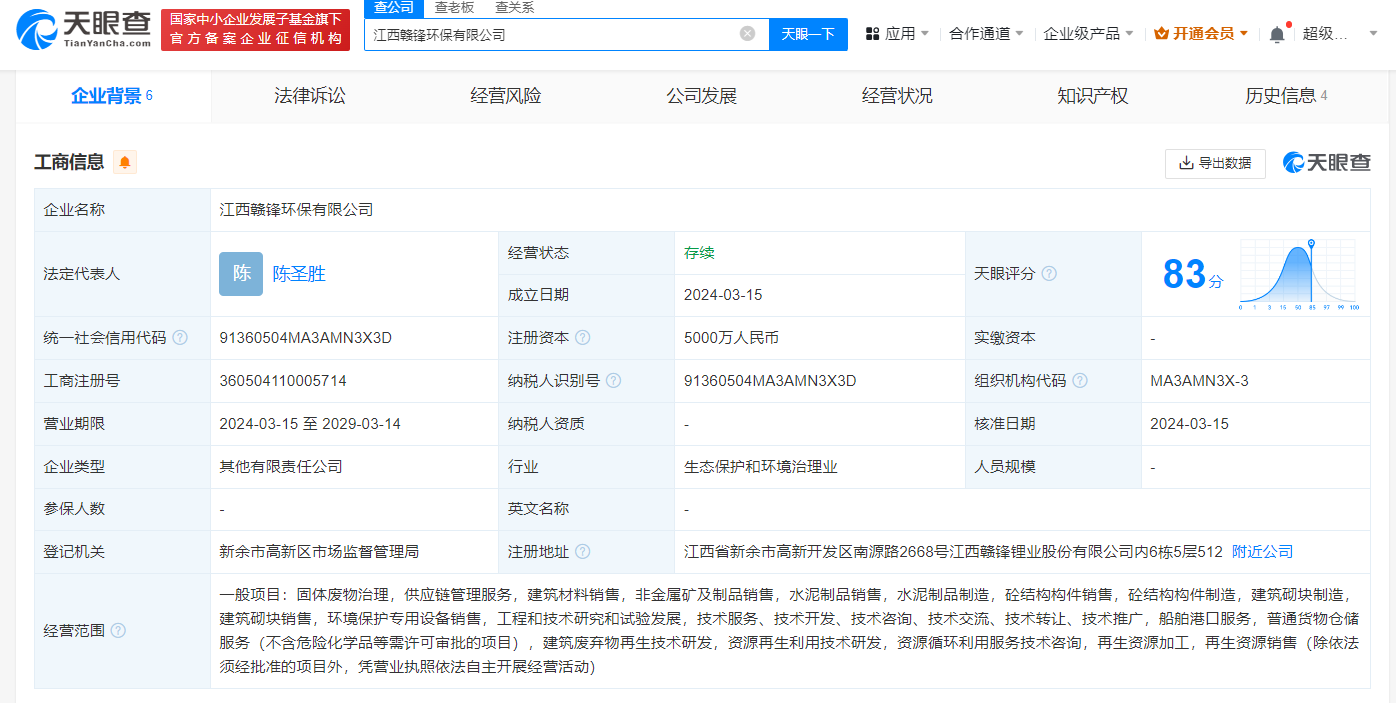The image size is (1396, 703).
Task: Open the 开通会员 membership dropdown
Action: click(1201, 34)
